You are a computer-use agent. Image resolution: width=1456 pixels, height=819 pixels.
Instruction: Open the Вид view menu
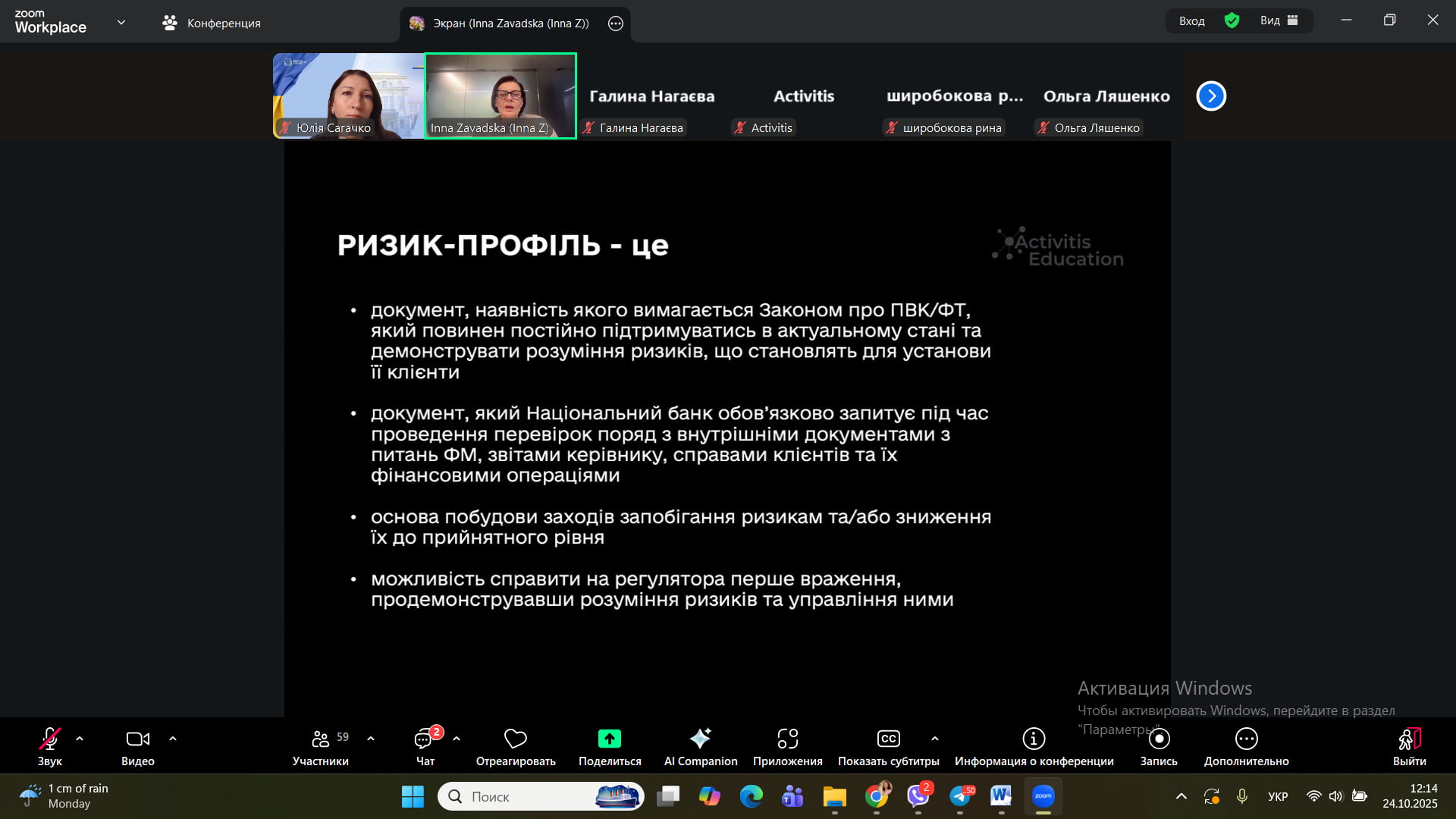(1279, 20)
